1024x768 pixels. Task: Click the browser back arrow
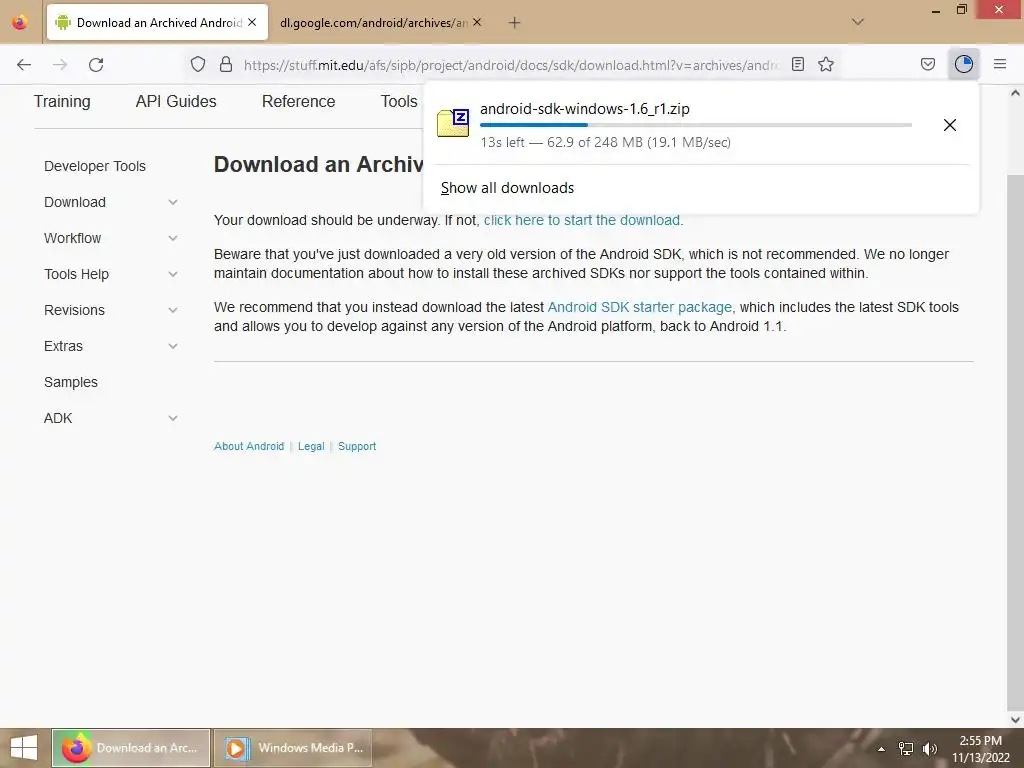[x=24, y=64]
